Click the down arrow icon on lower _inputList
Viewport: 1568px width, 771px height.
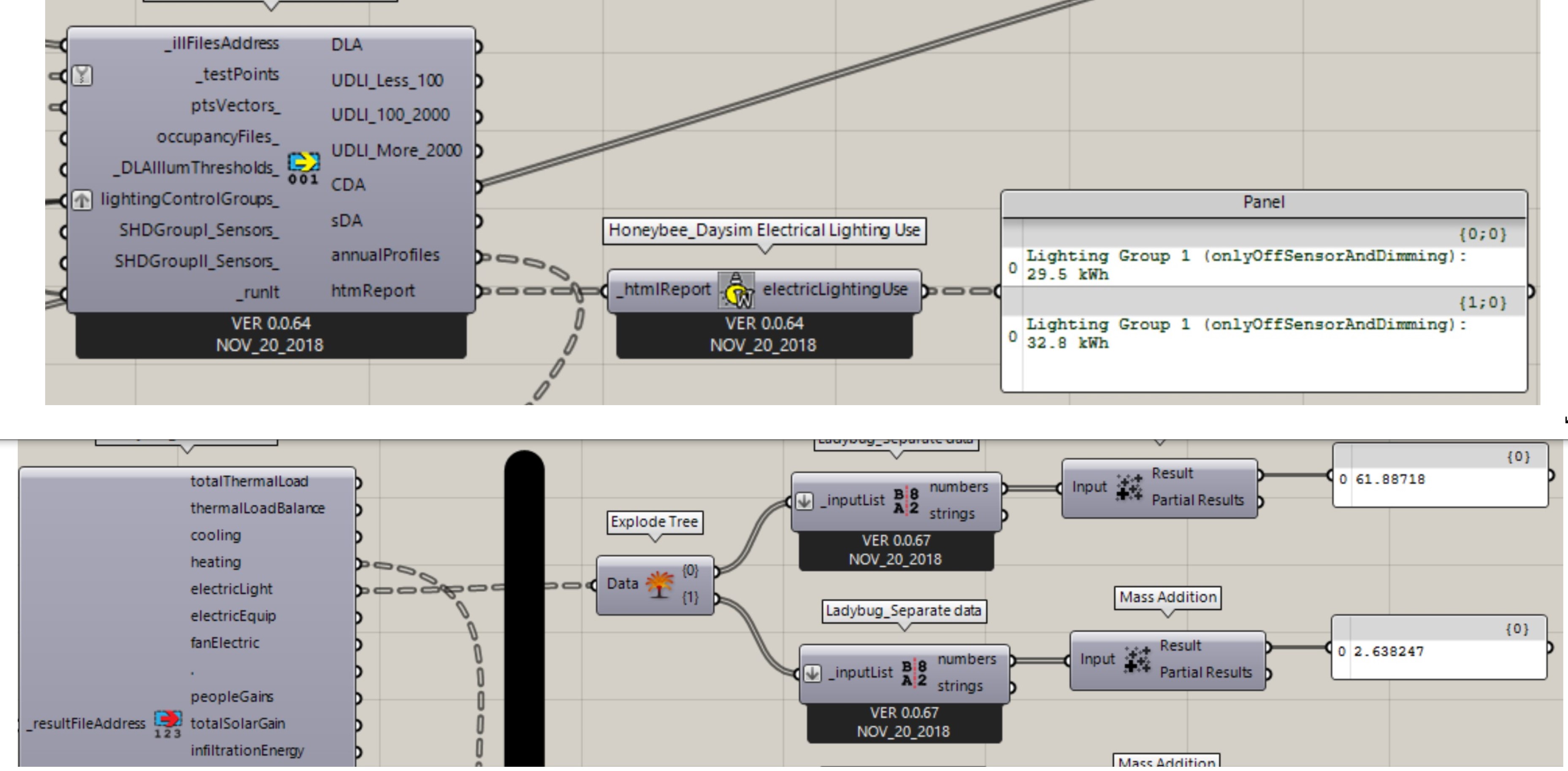click(812, 673)
